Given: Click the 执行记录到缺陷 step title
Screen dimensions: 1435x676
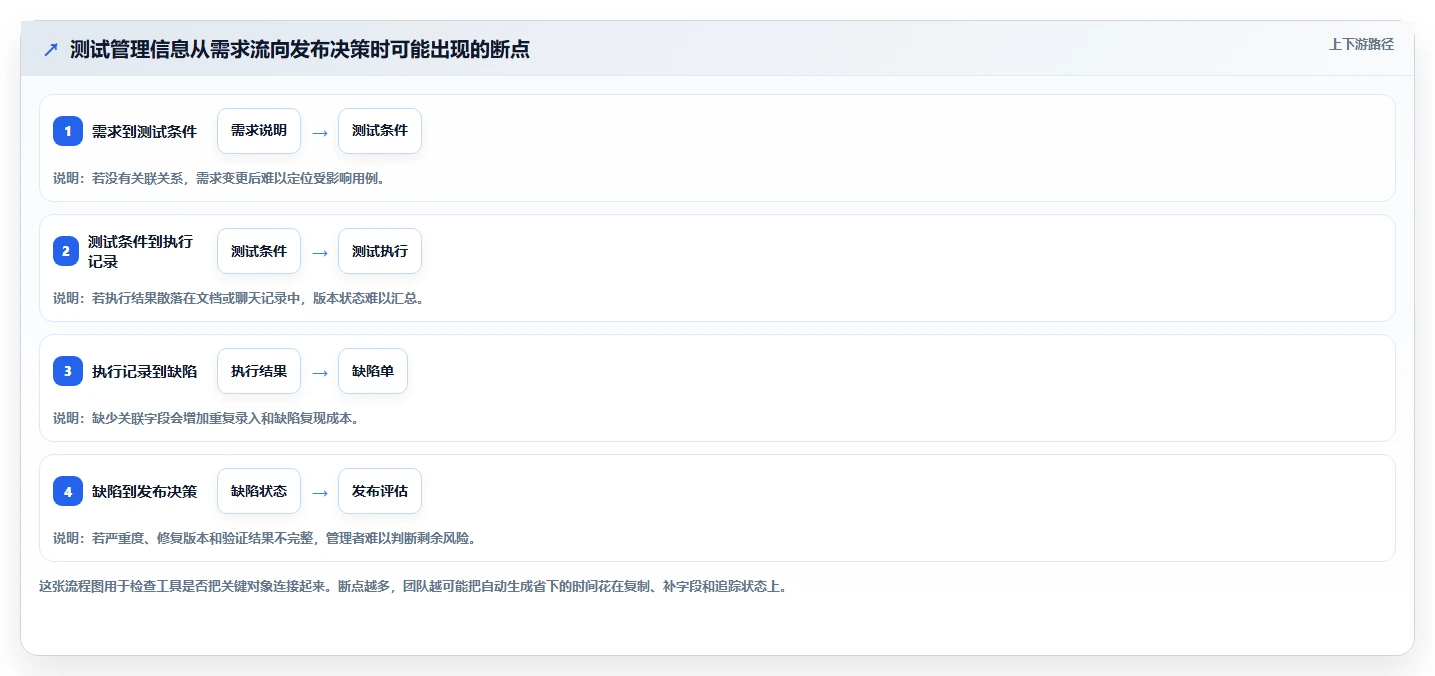Looking at the screenshot, I should 144,371.
